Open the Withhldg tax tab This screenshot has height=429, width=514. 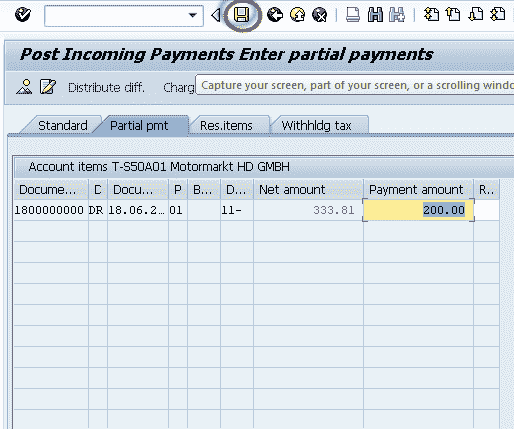point(316,126)
